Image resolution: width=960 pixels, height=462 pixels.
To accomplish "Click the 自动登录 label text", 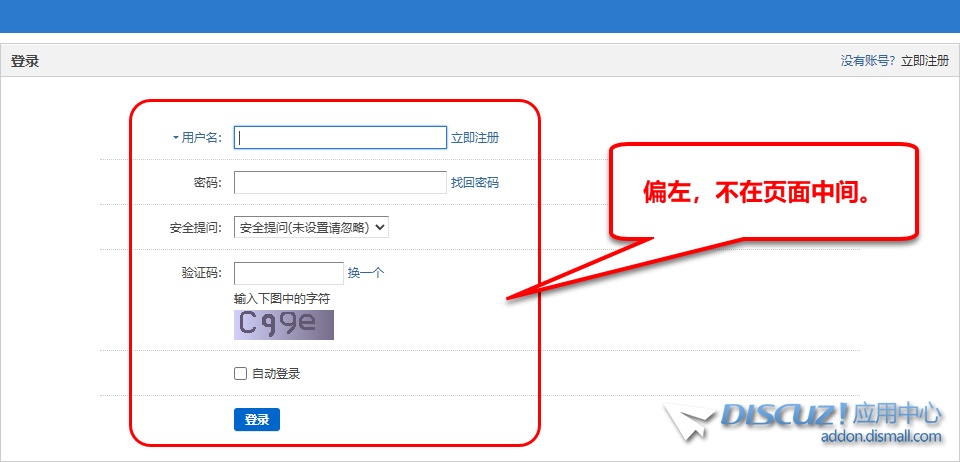I will click(276, 374).
